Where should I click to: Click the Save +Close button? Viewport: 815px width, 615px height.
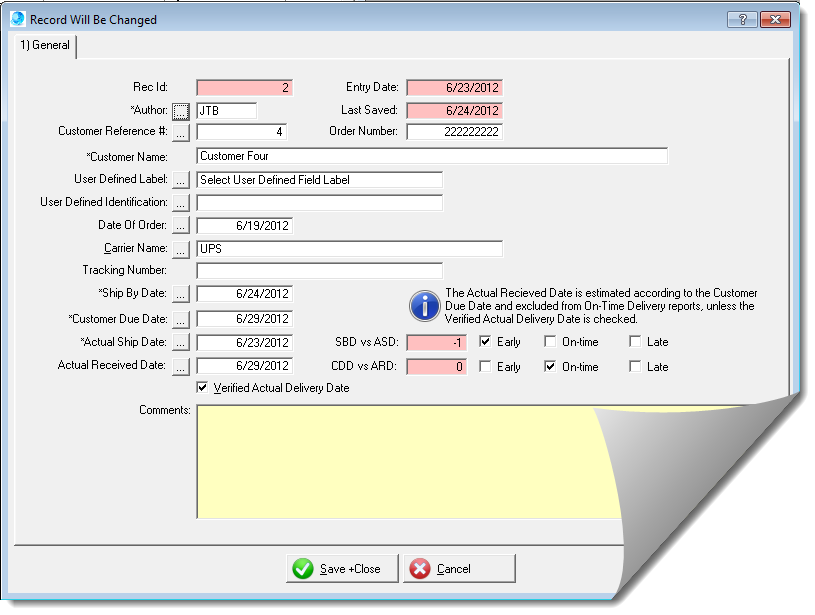[342, 569]
